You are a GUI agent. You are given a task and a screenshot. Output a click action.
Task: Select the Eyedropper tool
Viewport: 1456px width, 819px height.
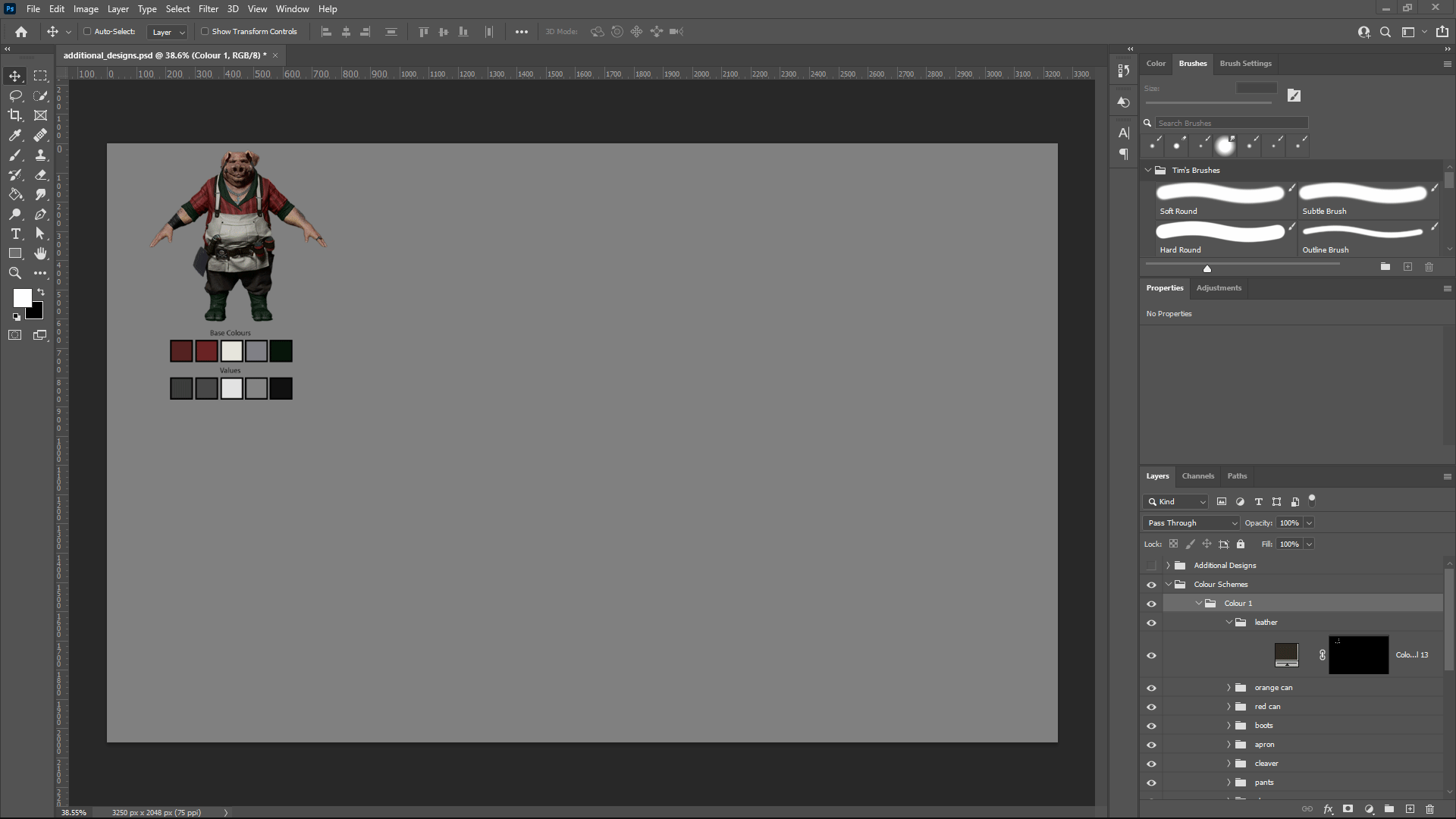tap(15, 135)
